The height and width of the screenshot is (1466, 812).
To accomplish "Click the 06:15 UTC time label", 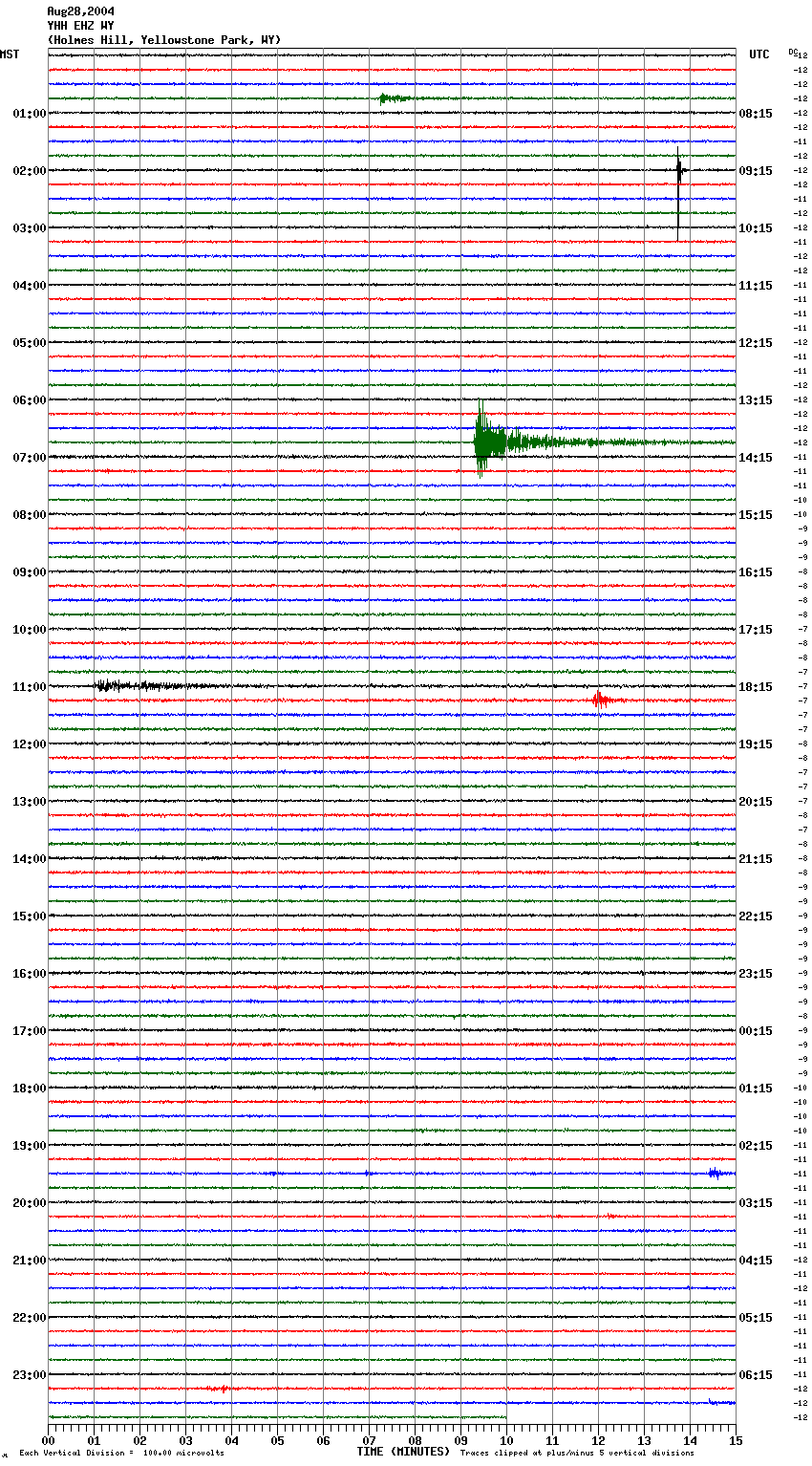I will 756,1375.
